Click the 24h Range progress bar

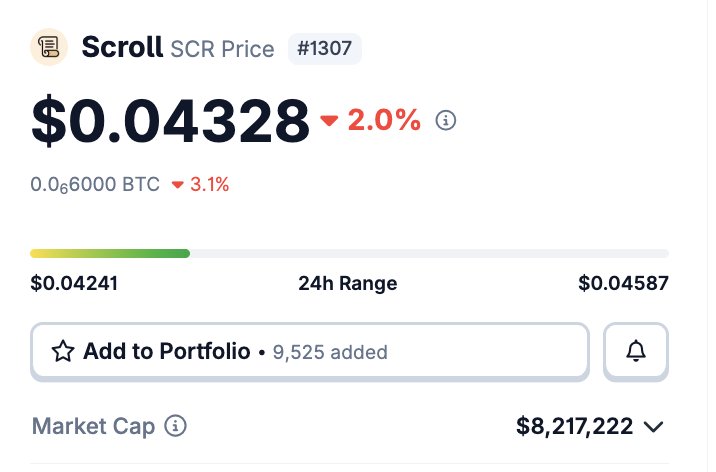(x=349, y=253)
